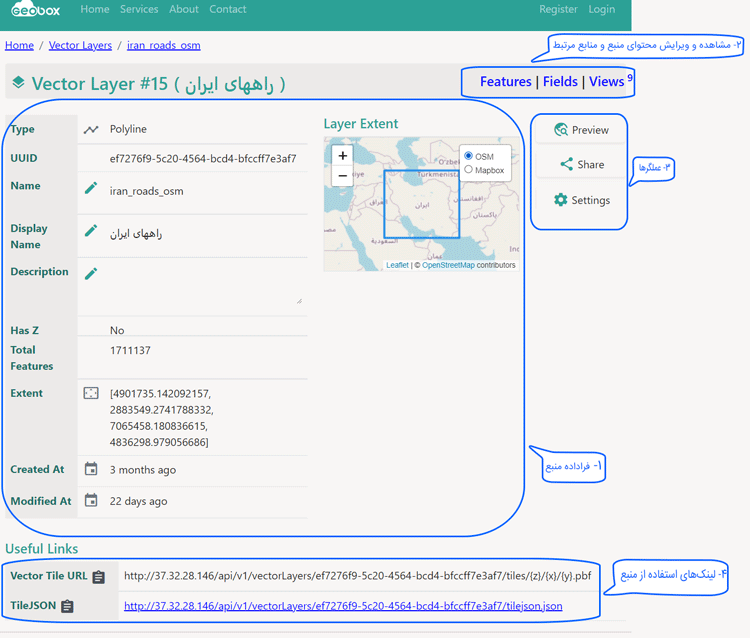
Task: Copy the Vector Tile URL via clipboard icon
Action: tap(99, 577)
